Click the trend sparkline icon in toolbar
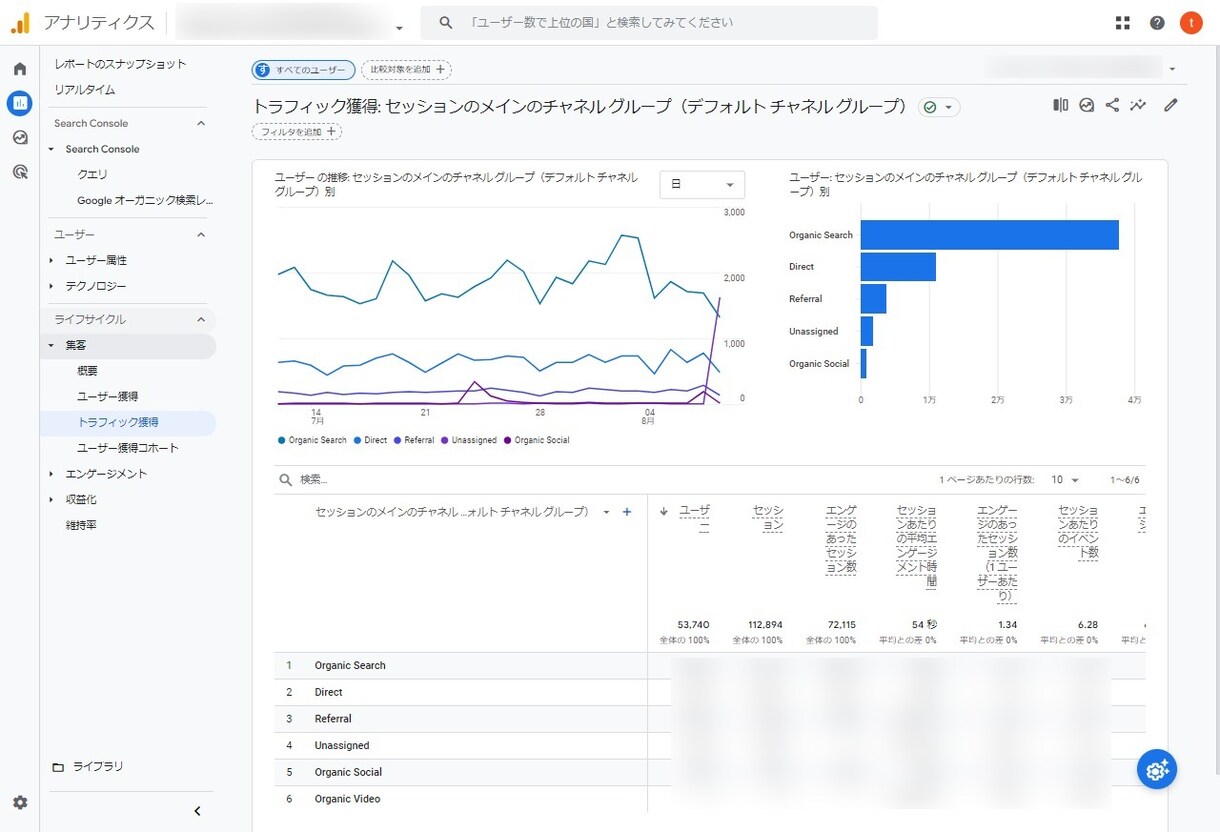The image size is (1220, 832). click(1138, 105)
